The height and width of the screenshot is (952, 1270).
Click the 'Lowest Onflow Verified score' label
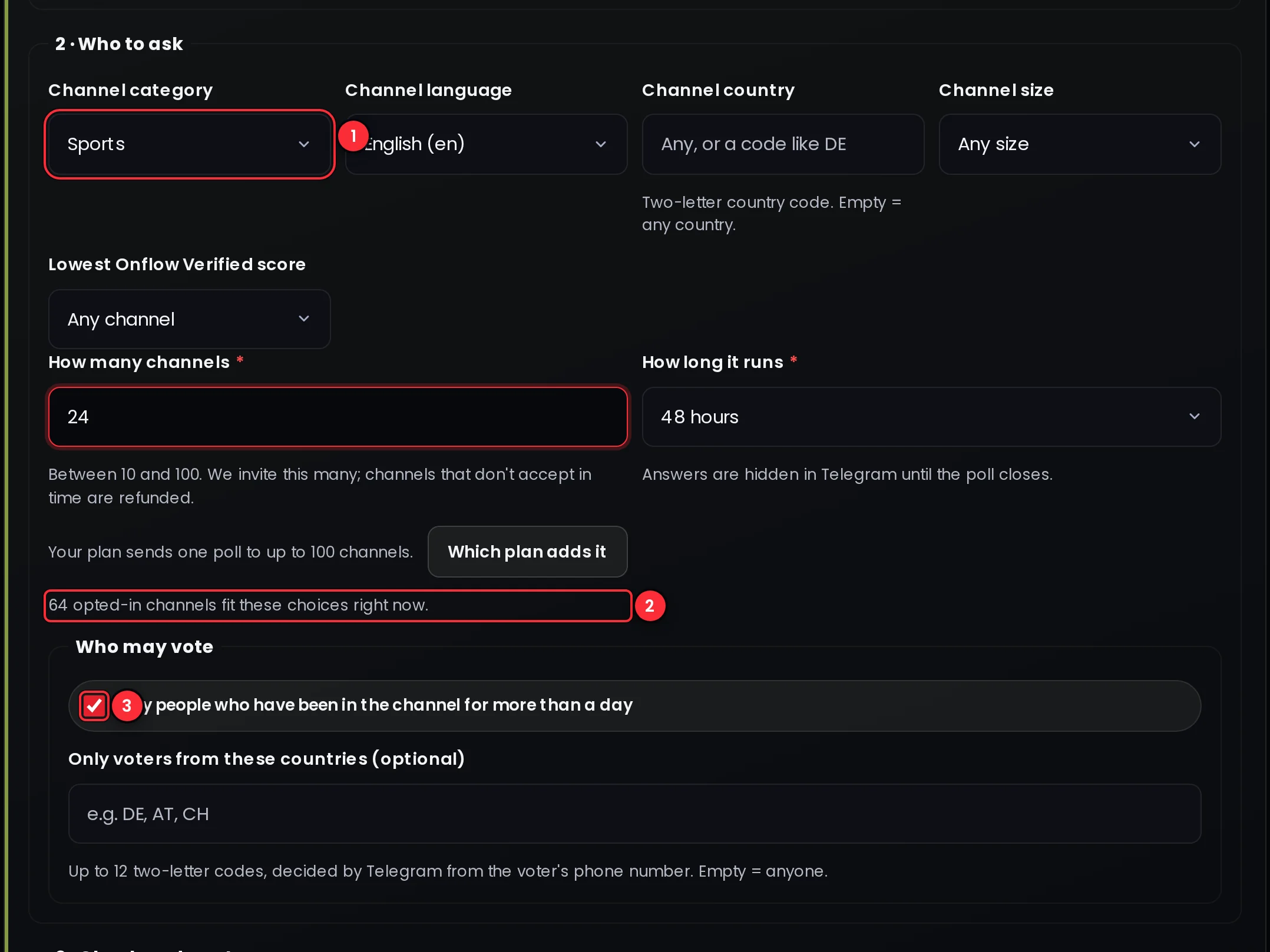(177, 264)
